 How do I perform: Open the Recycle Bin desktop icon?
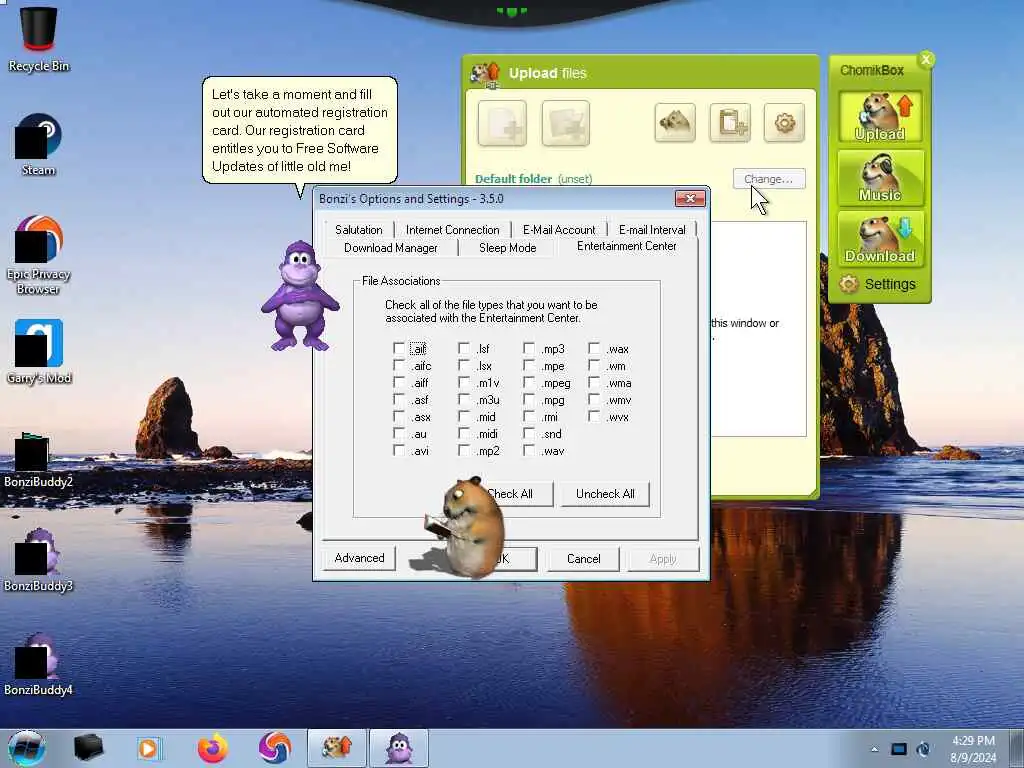39,39
